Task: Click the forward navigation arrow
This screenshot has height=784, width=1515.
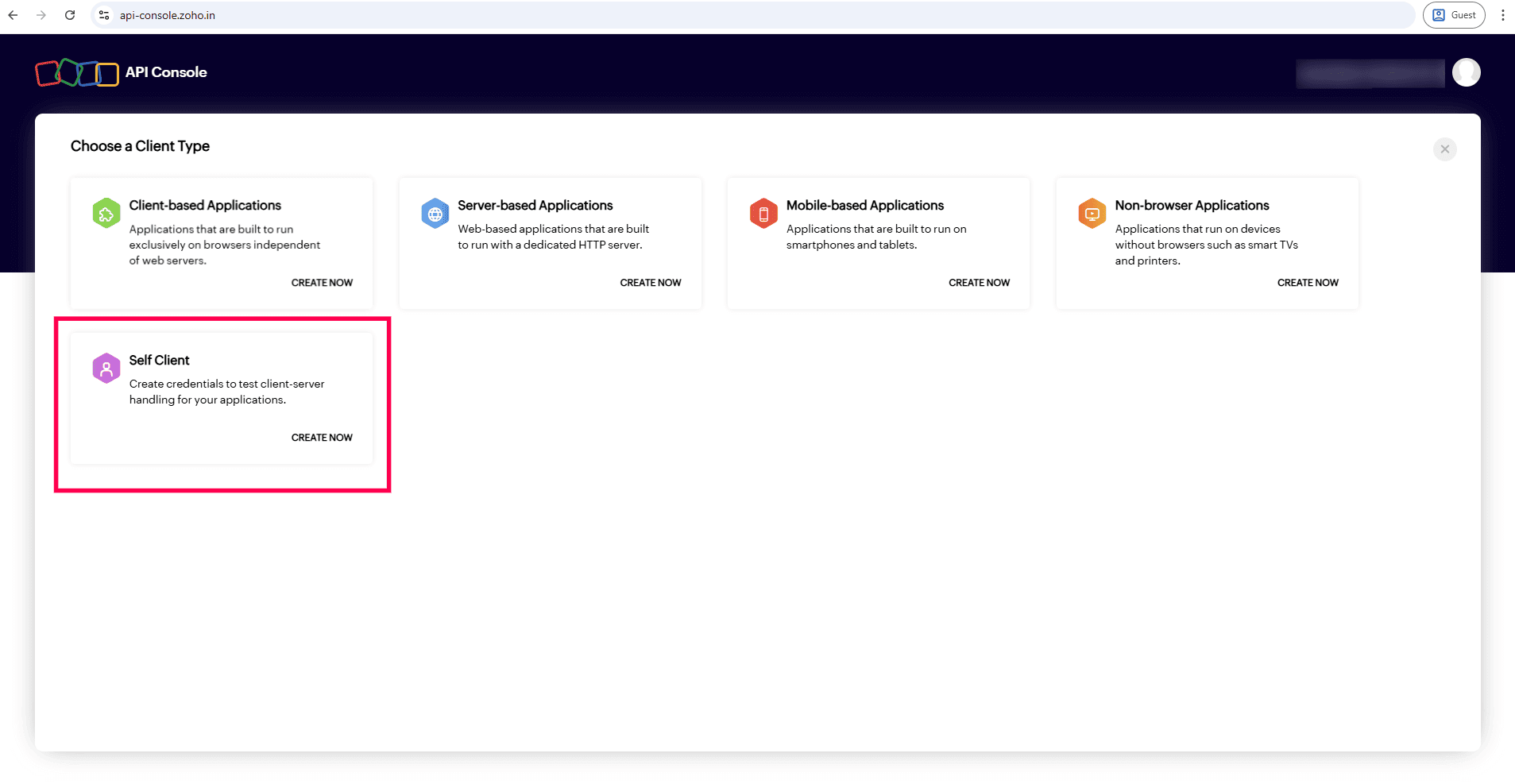Action: click(x=41, y=14)
